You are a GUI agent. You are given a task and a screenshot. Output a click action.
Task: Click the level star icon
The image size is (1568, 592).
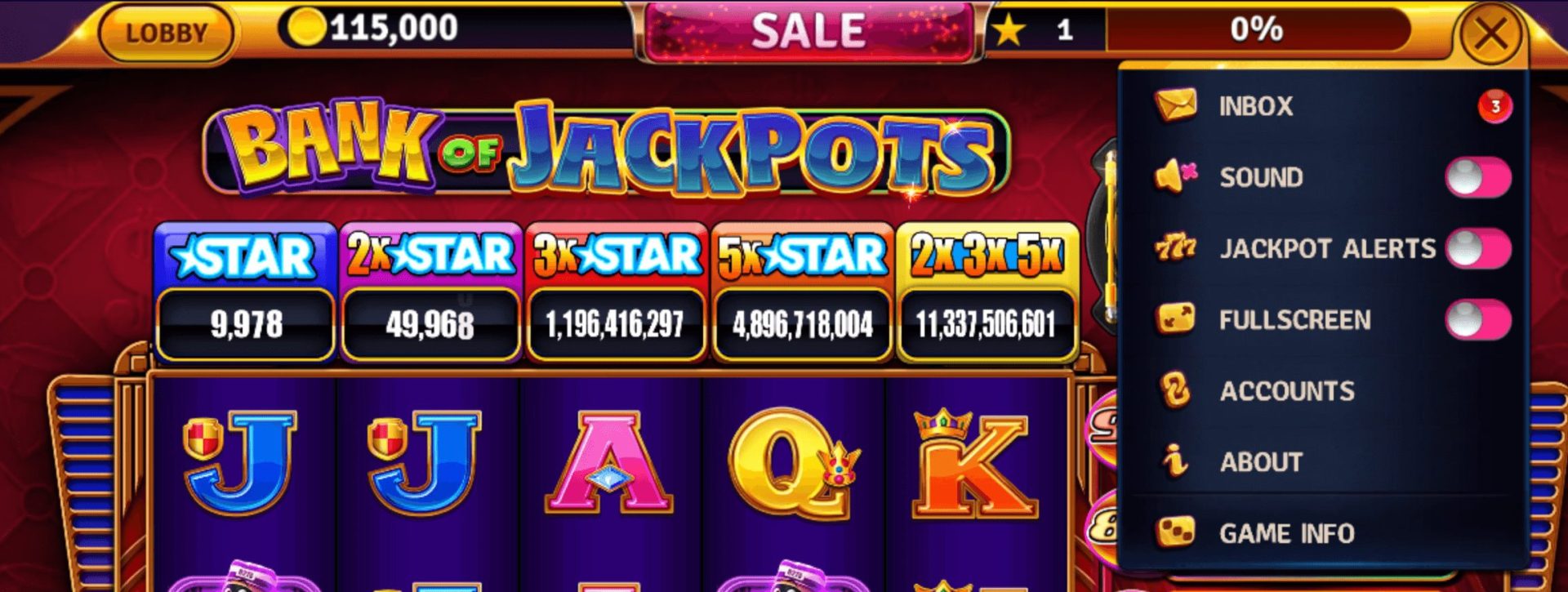pos(1009,30)
